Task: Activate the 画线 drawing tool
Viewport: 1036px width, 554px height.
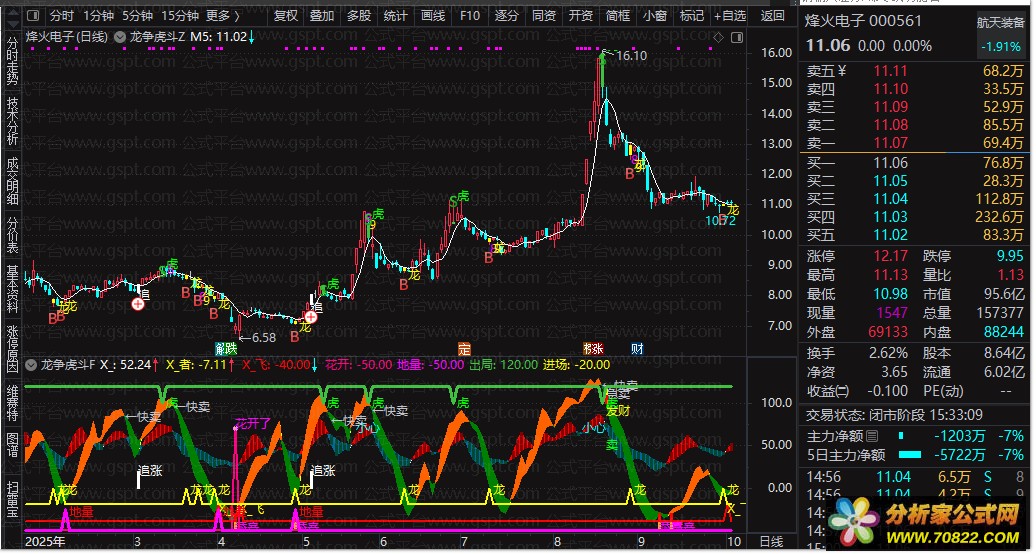Action: (432, 15)
